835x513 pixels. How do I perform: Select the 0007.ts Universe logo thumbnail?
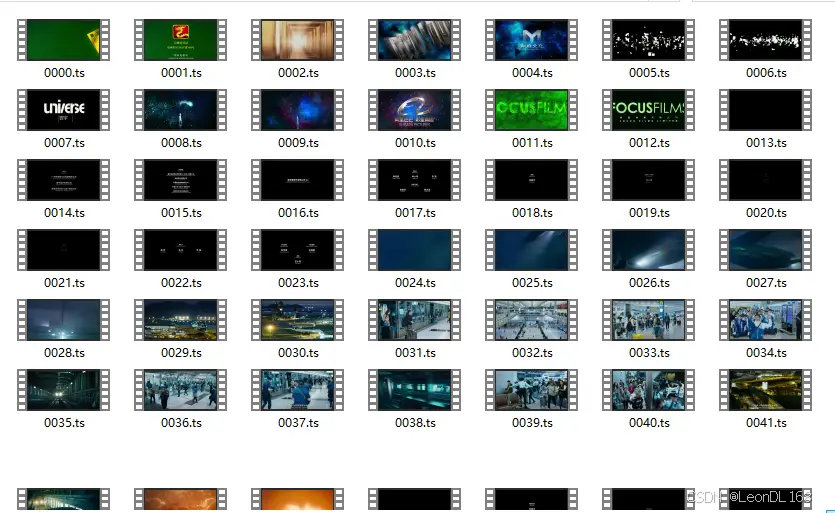[x=63, y=110]
